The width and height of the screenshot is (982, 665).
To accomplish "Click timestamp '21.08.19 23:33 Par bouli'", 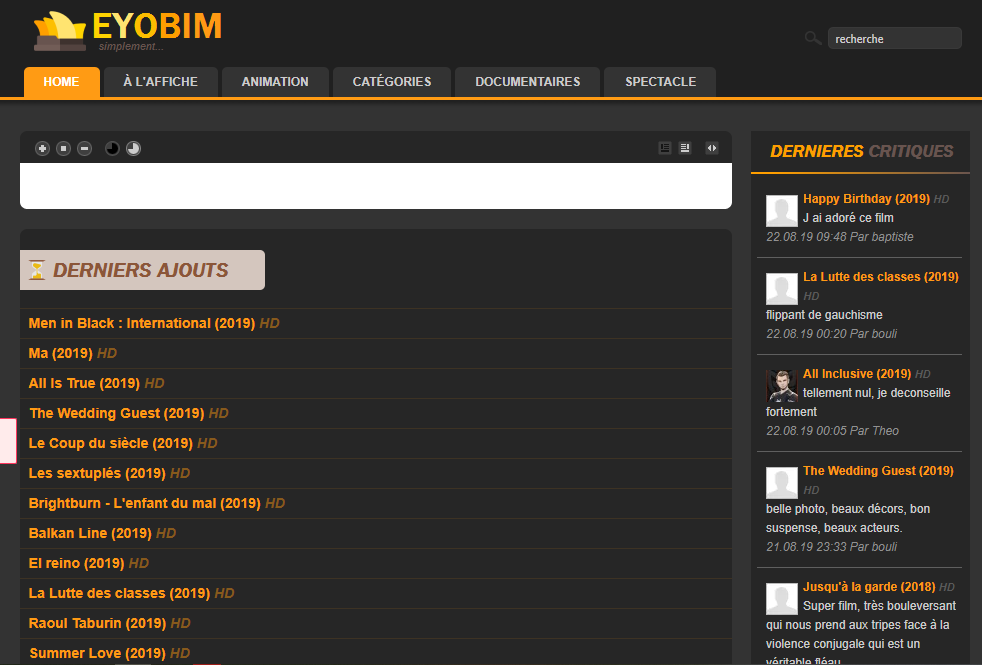I will pyautogui.click(x=832, y=547).
